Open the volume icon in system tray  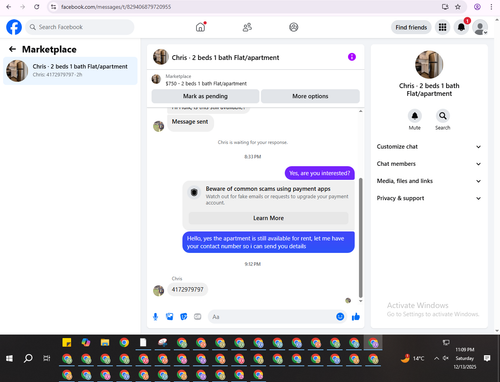tap(446, 358)
